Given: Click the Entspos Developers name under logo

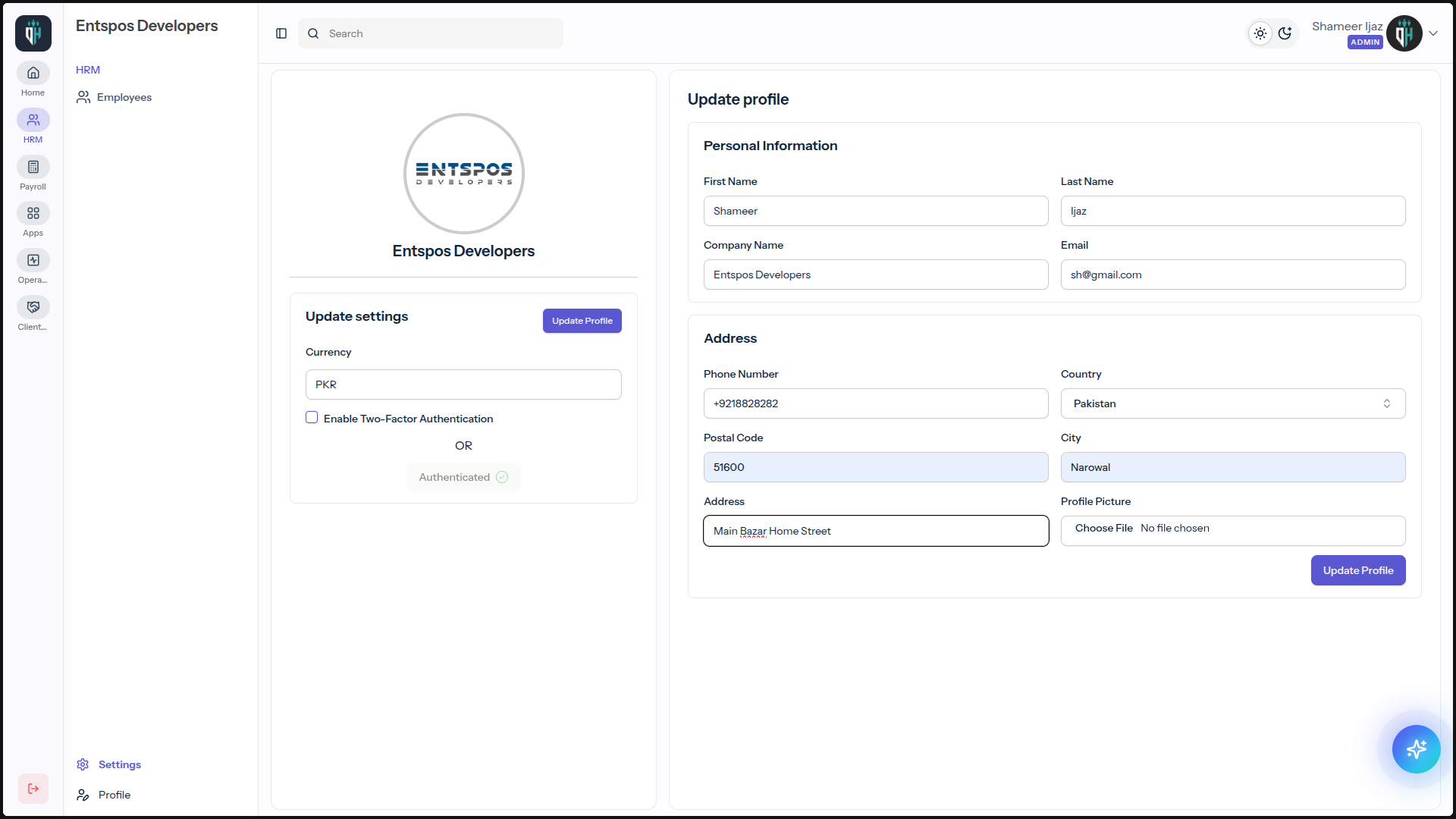Looking at the screenshot, I should [463, 251].
